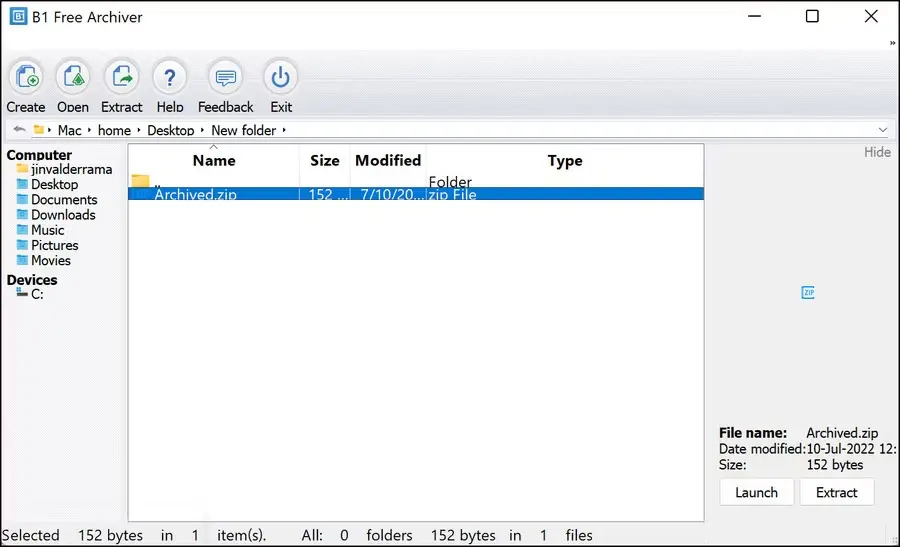Click the zip File type cell
The width and height of the screenshot is (900, 547).
[452, 195]
